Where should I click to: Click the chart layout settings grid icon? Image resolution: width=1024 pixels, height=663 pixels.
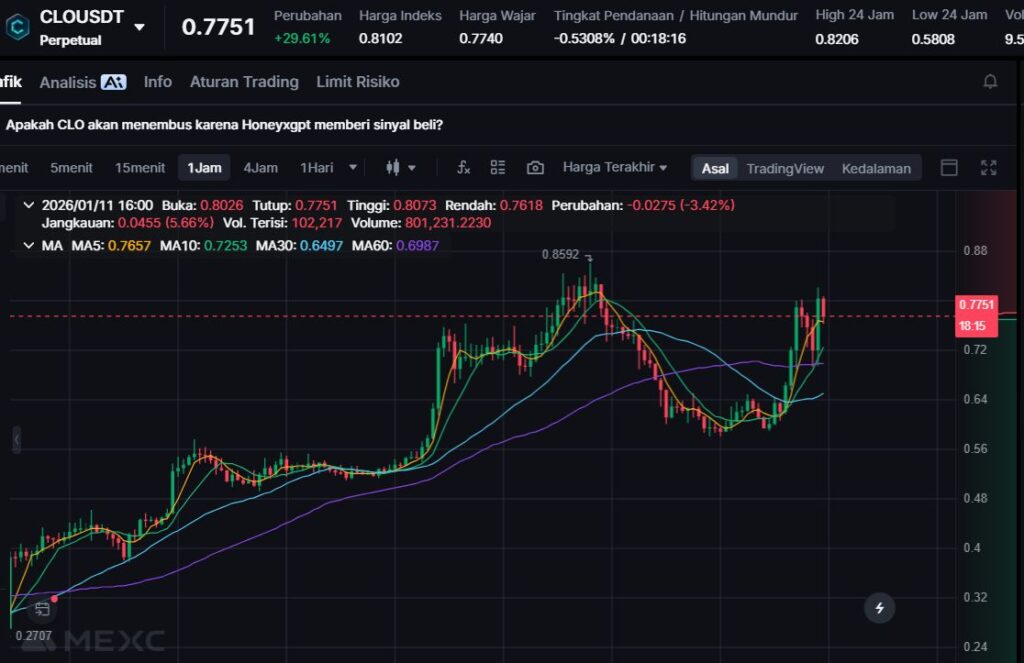(x=498, y=168)
